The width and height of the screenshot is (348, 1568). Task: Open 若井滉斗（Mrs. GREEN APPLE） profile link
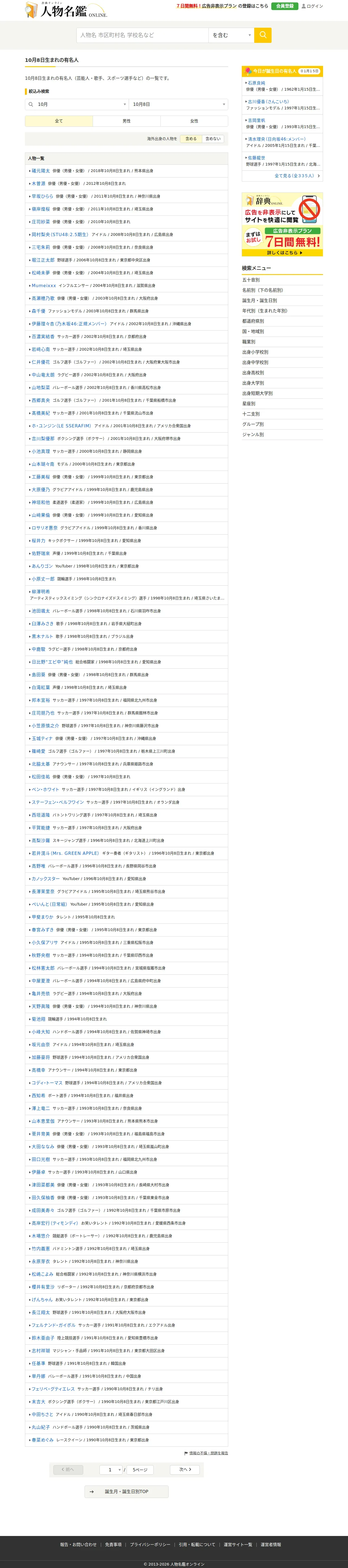coord(65,853)
